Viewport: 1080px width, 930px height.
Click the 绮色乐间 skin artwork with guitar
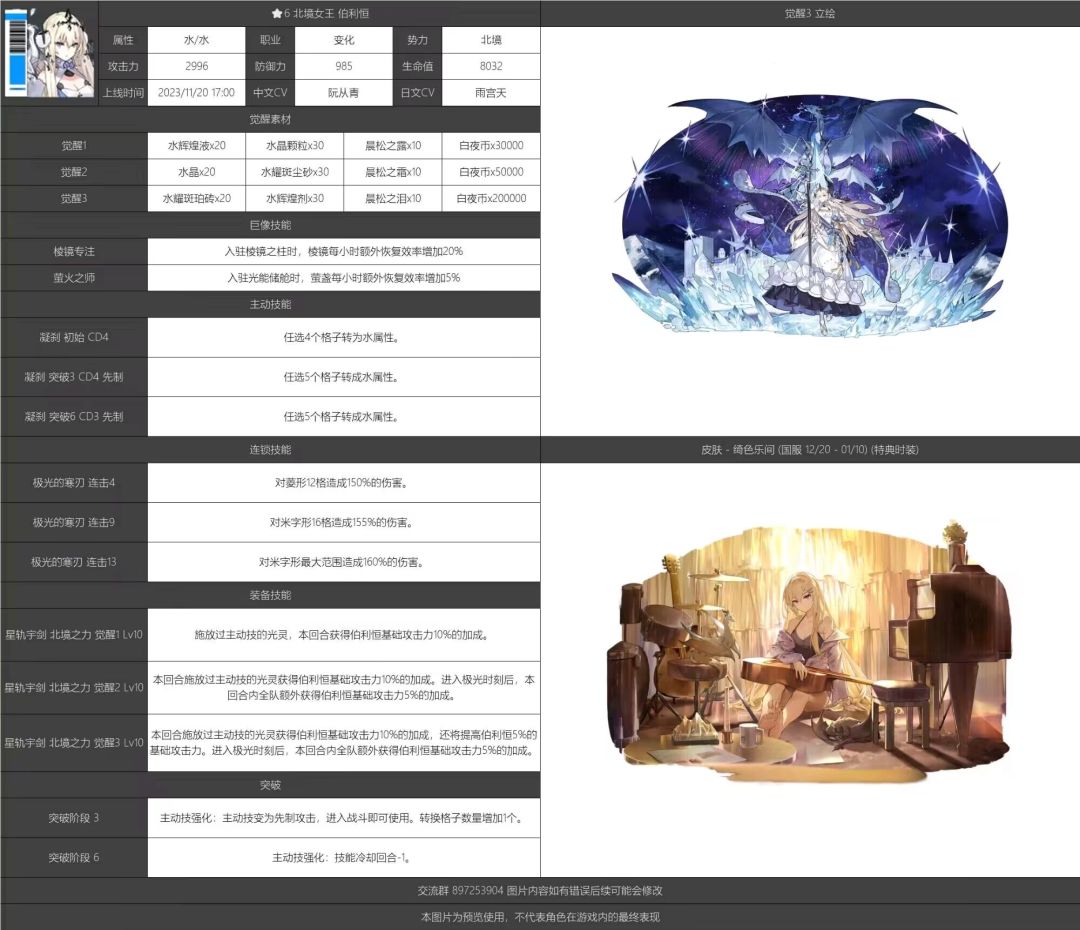810,652
